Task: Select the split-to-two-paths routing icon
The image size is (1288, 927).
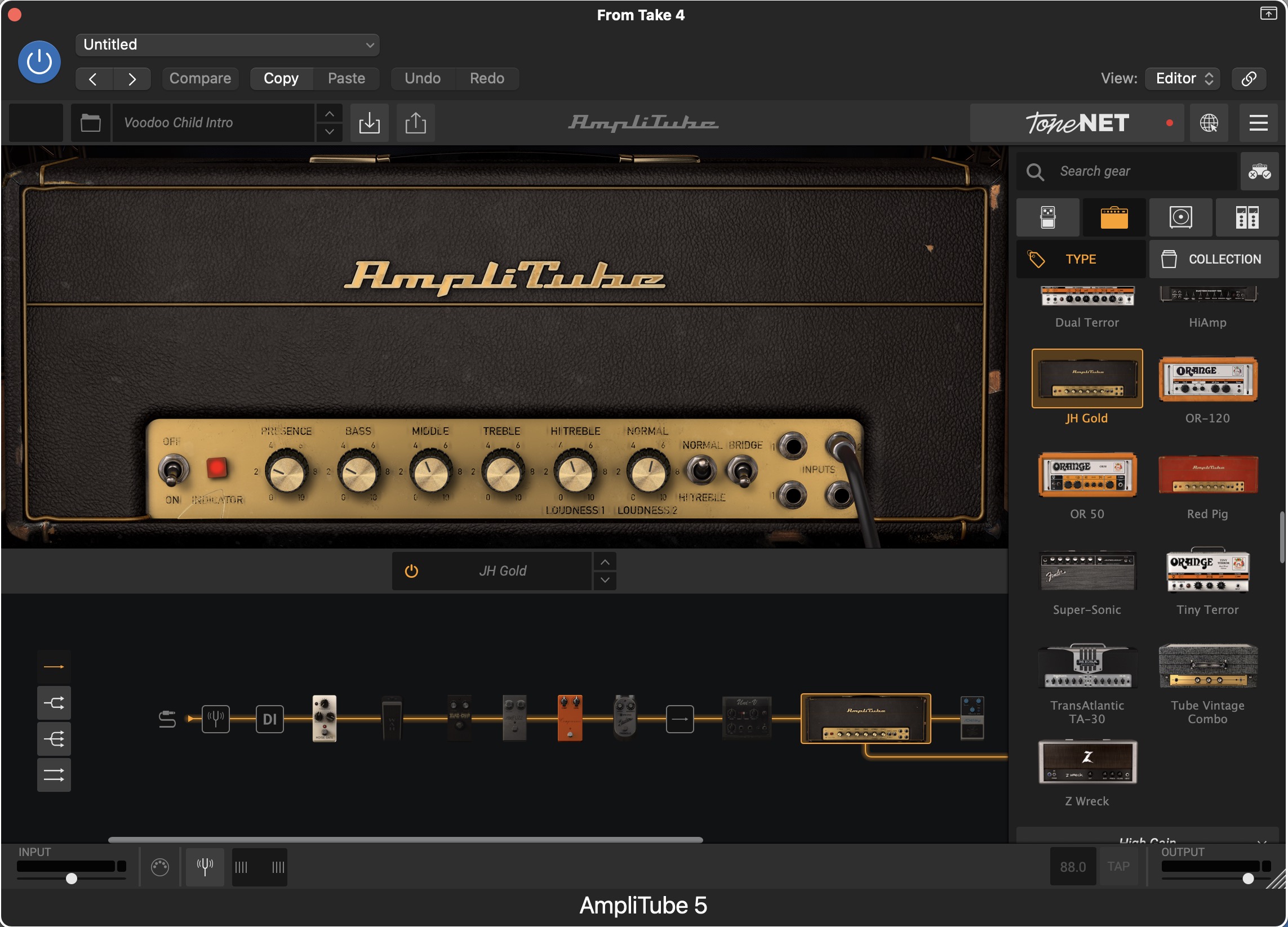Action: point(54,703)
